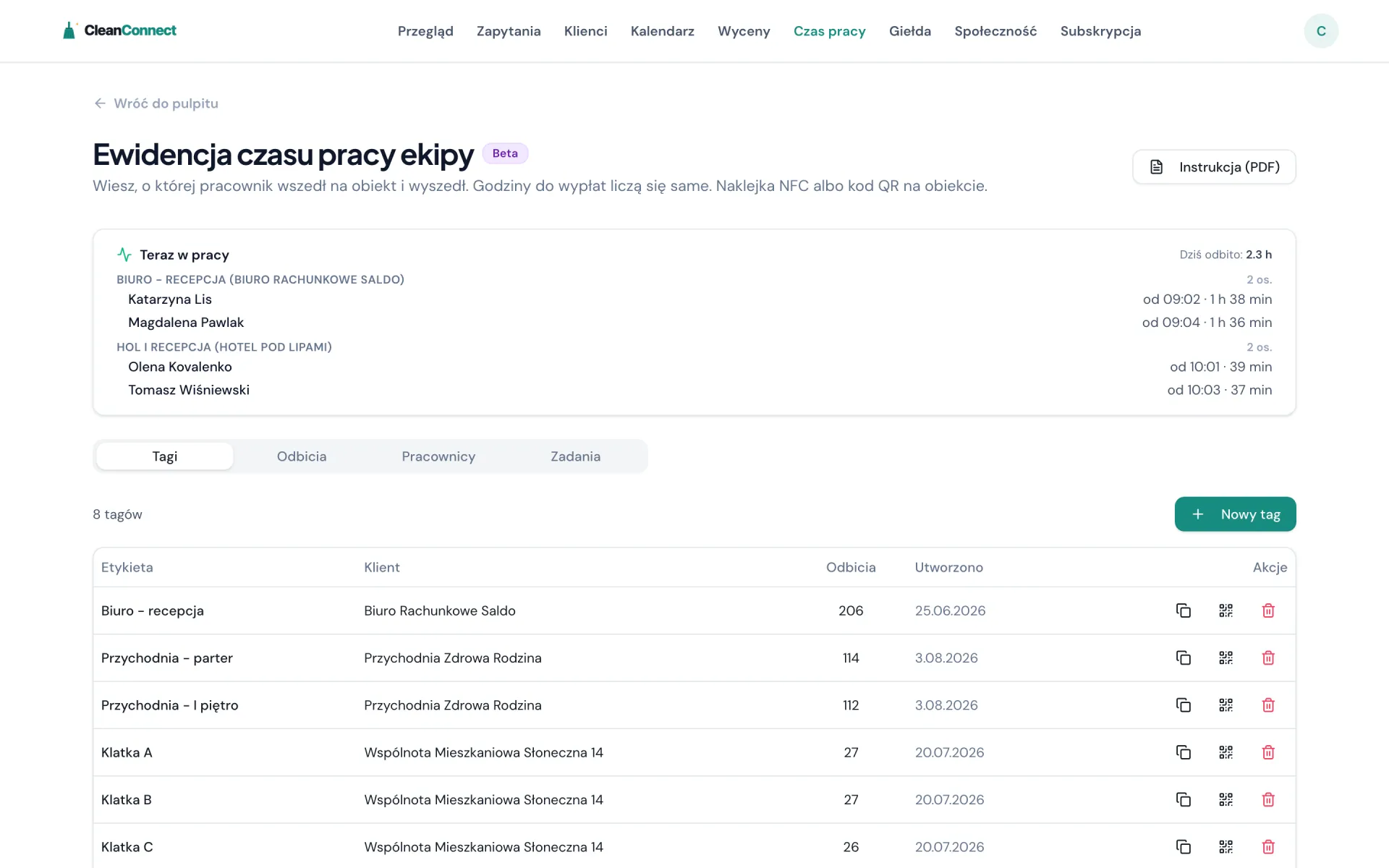Select the Tagi tab
This screenshot has width=1389, height=868.
165,456
